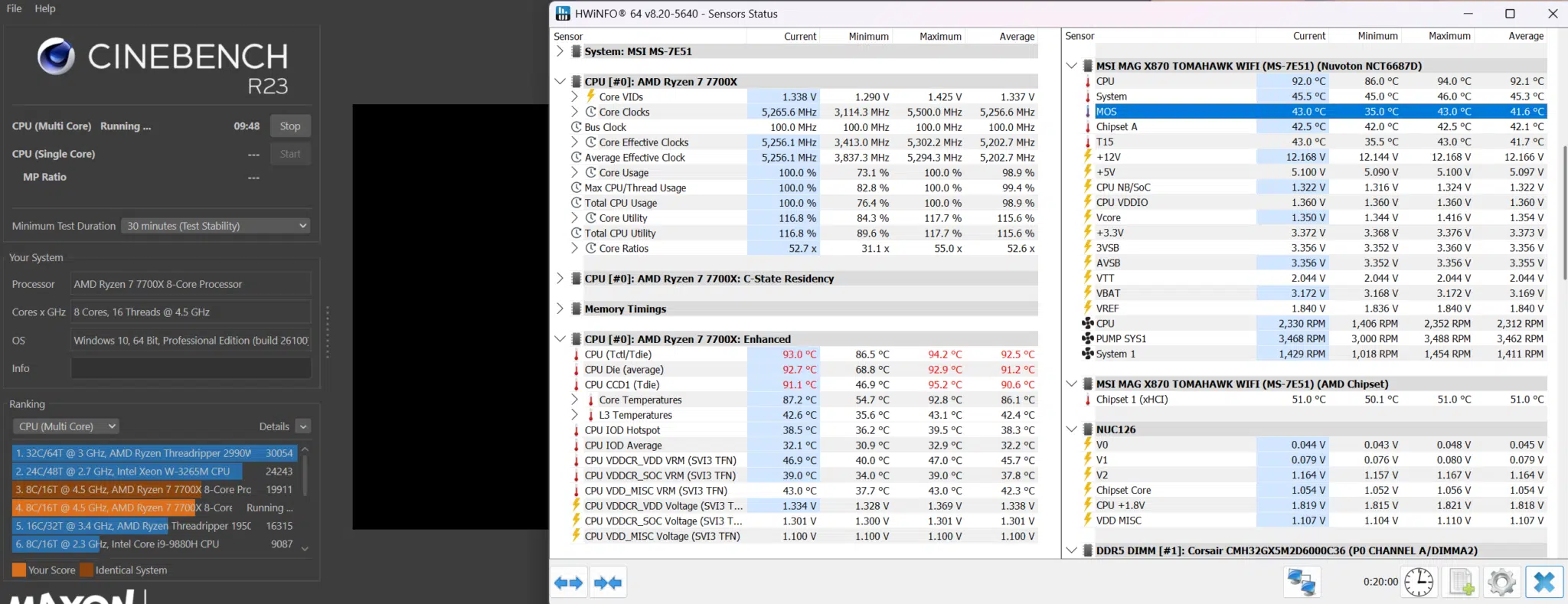Select ranking entry AMD Ryzen Threadripper 2990W

pos(154,453)
